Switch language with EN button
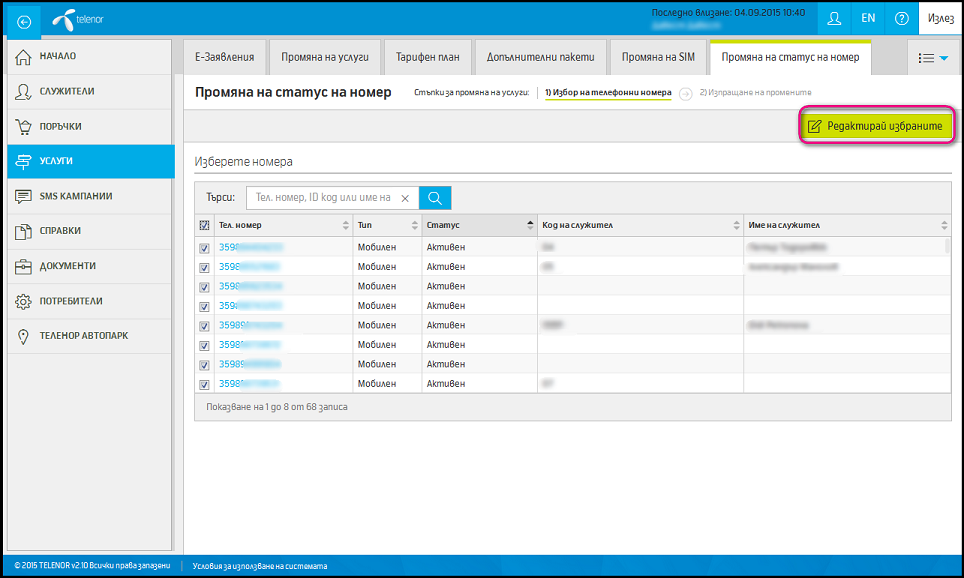Screen dimensions: 964x578 [868, 18]
